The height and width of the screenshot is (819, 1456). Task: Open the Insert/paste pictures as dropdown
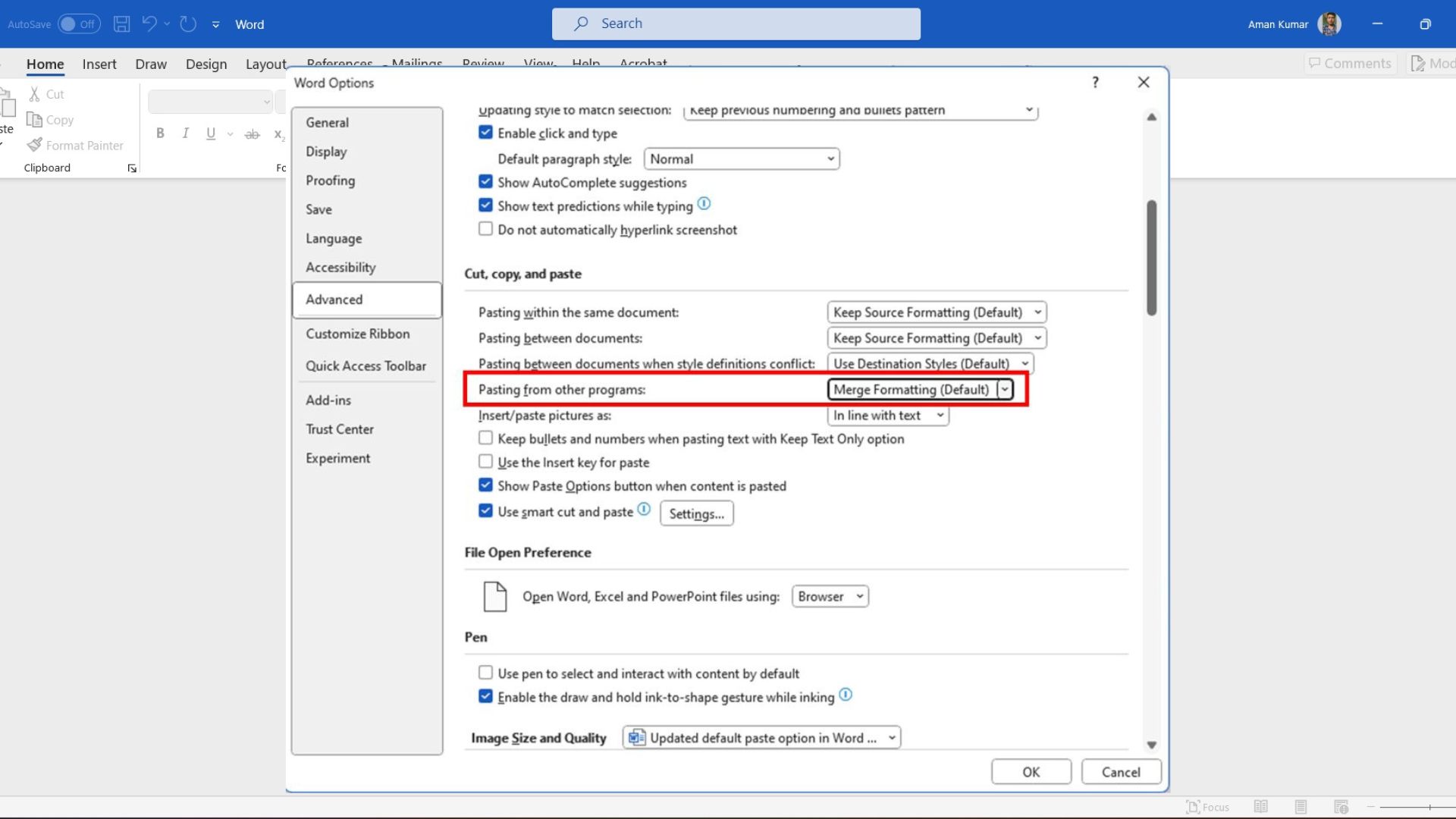[x=940, y=415]
